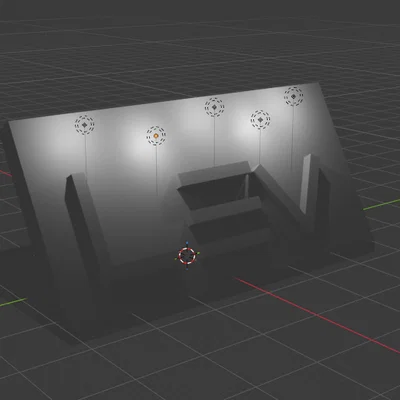Viewport: 400px width, 400px height.
Task: Select the point light above letter L
Action: coord(84,125)
